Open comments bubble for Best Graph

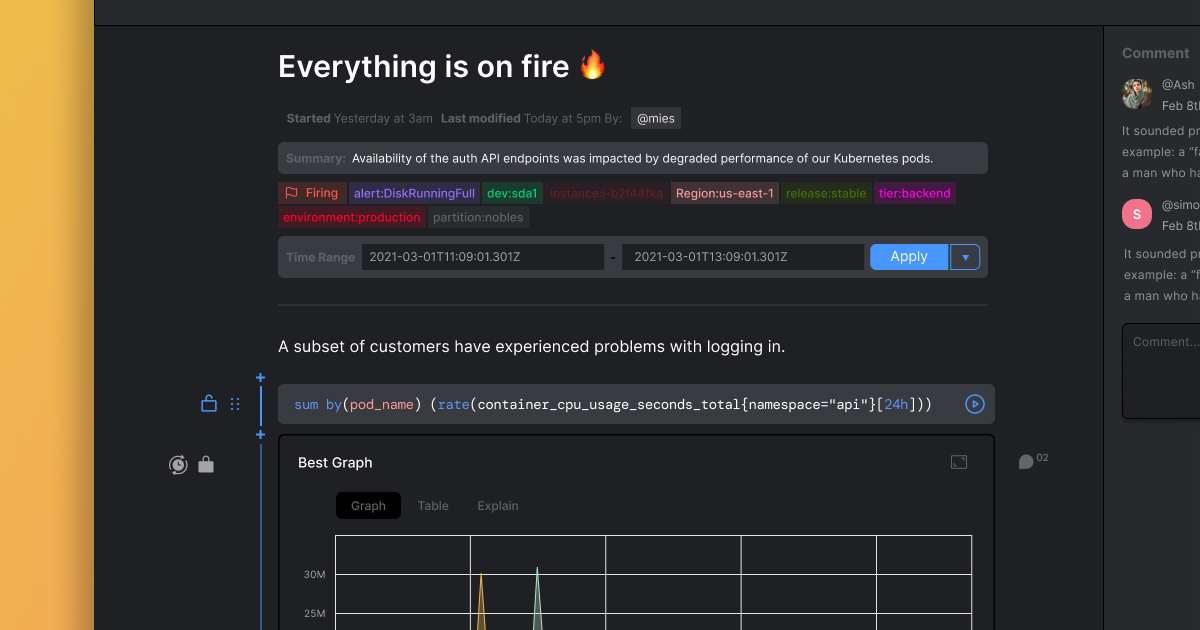coord(1026,461)
